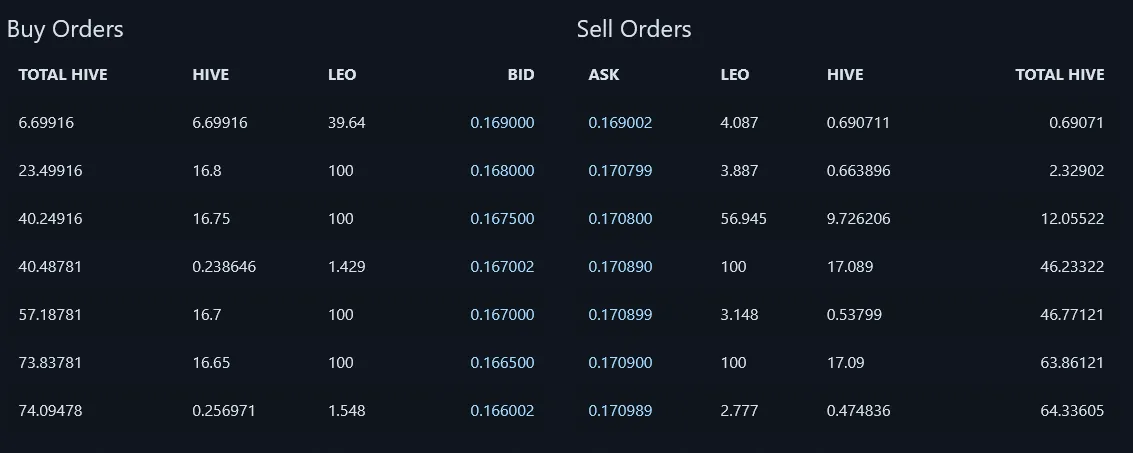The height and width of the screenshot is (453, 1133).
Task: Click the BID column header
Action: click(x=521, y=74)
